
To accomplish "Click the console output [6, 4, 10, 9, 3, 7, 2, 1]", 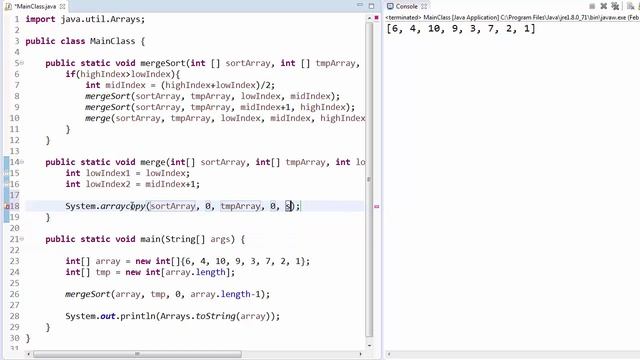I will coord(461,29).
